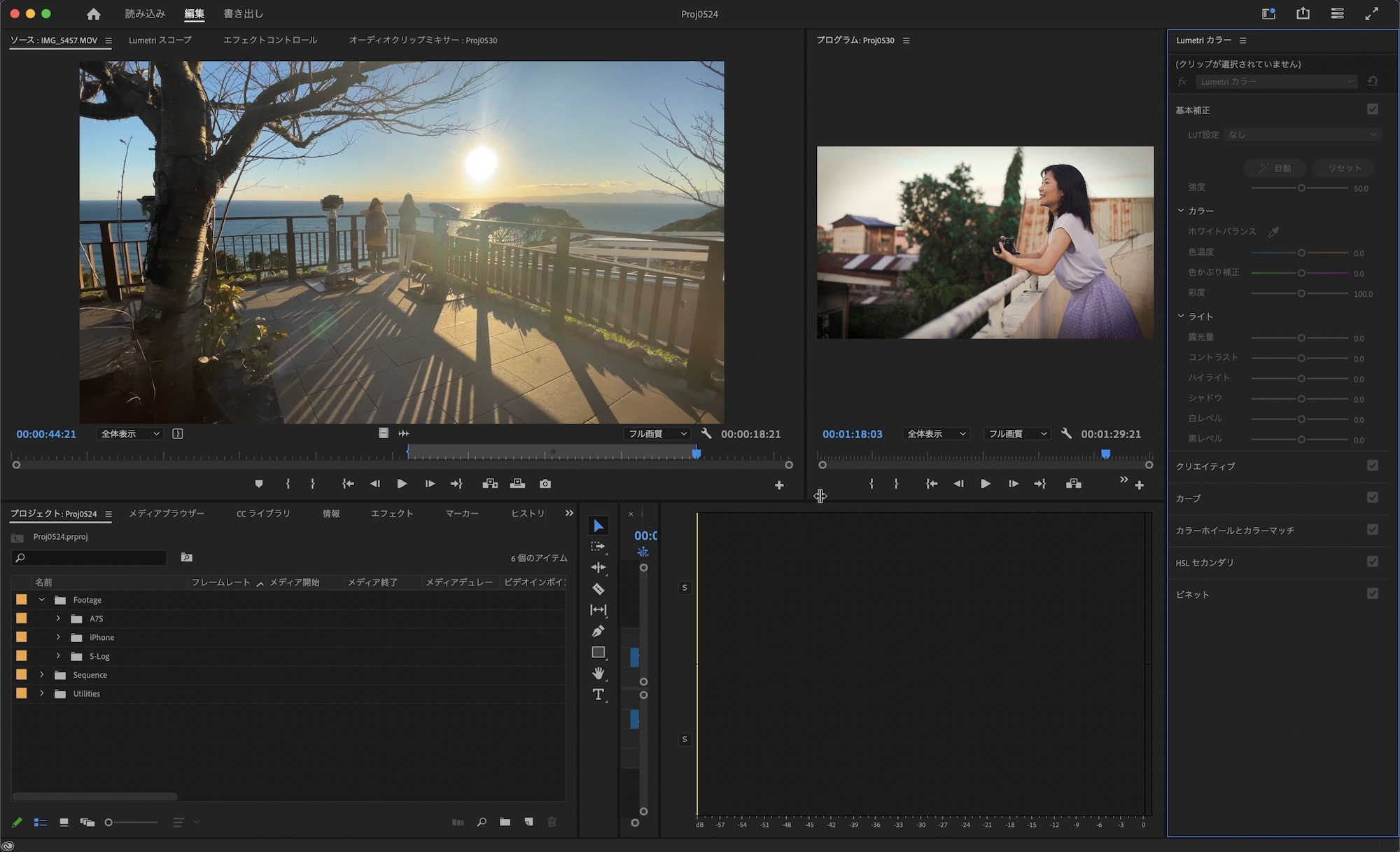Collapse the Footage folder
This screenshot has height=852, width=1400.
[x=42, y=600]
